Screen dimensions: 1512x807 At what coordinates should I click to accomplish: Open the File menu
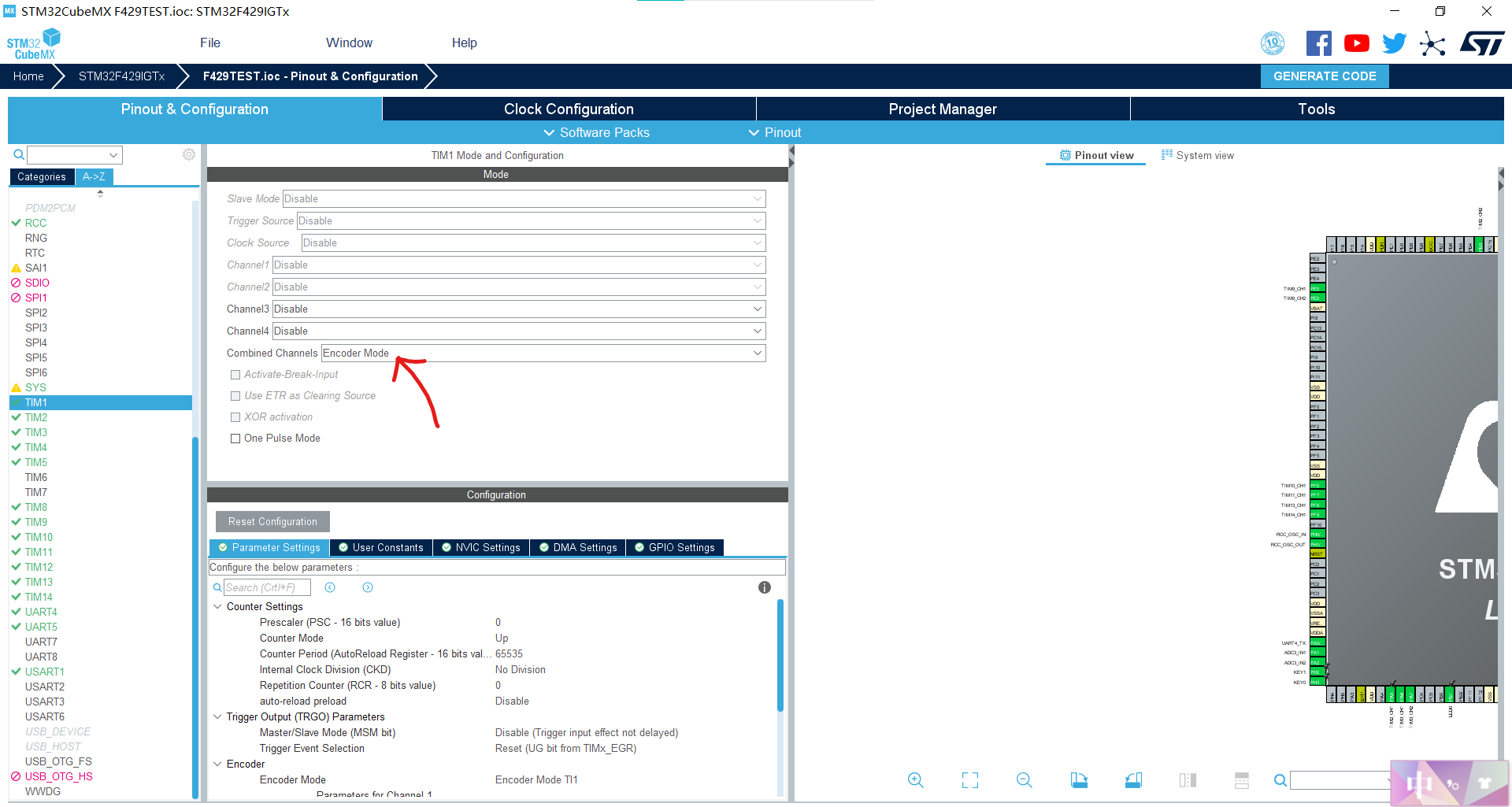tap(210, 43)
